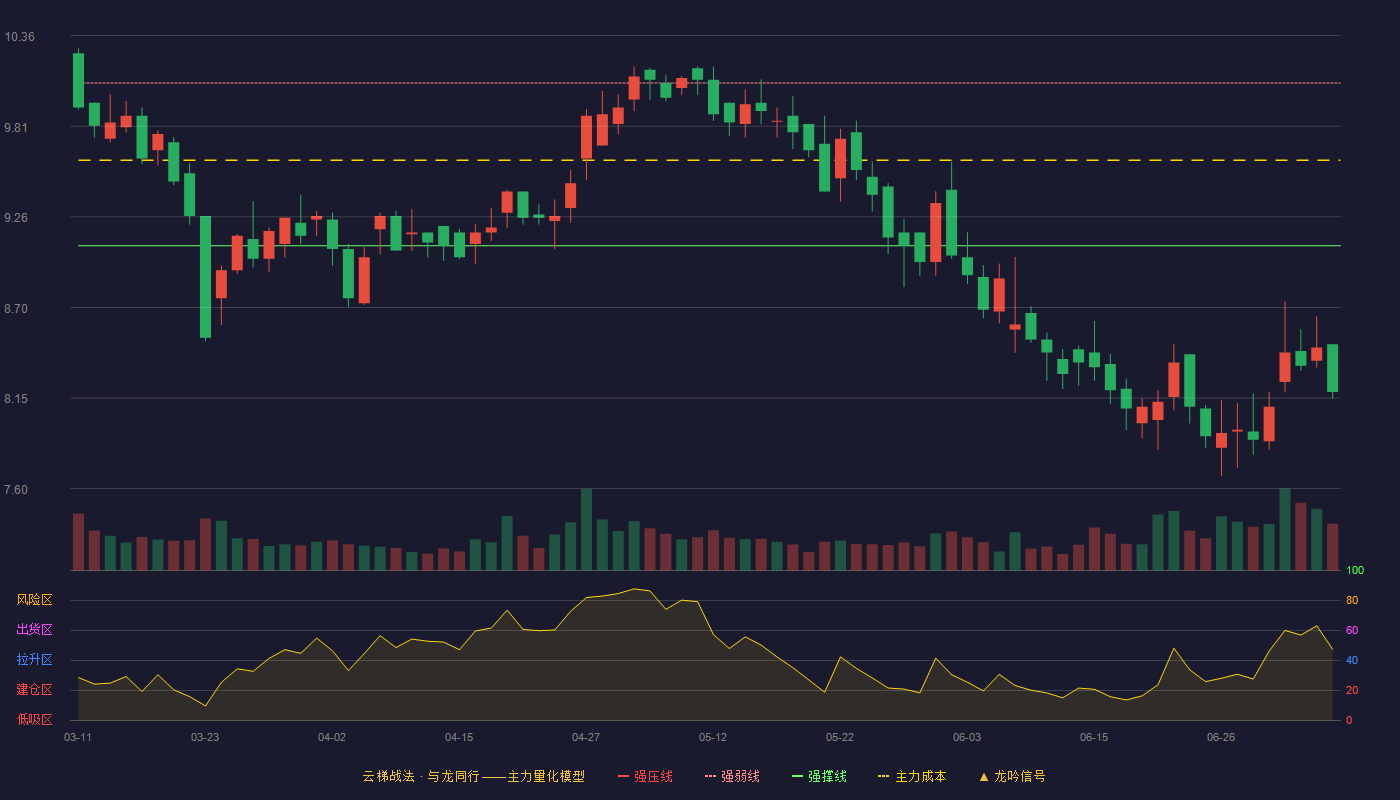Select the 出货区 zone label
The image size is (1400, 800).
pyautogui.click(x=34, y=630)
